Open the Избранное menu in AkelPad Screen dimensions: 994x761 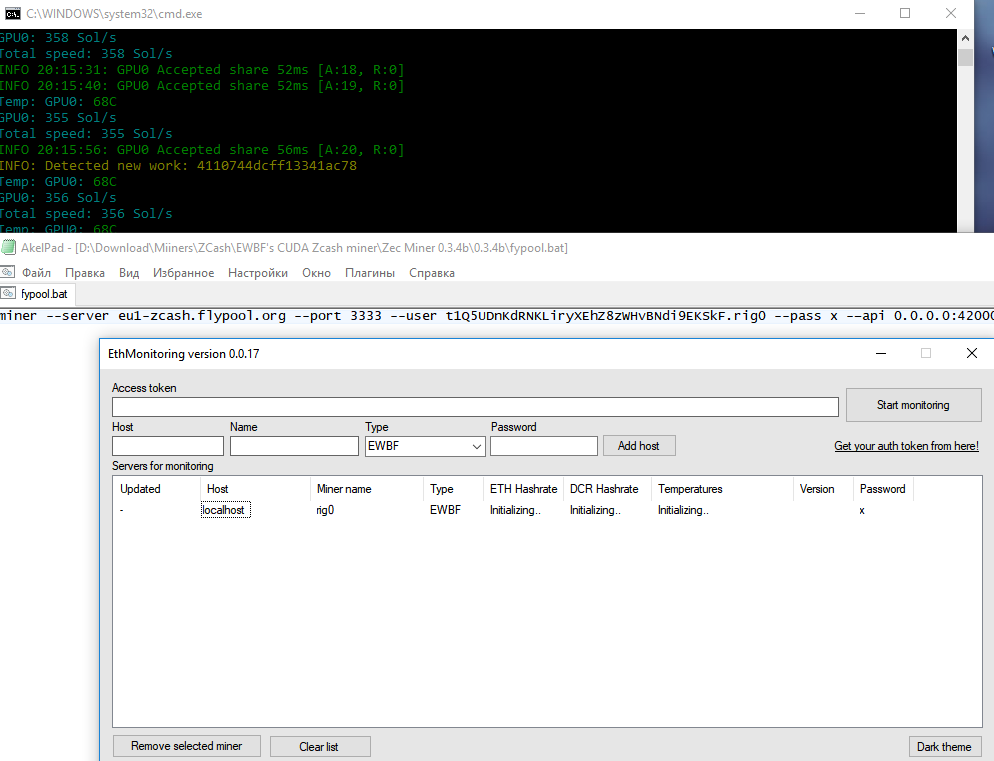[183, 273]
